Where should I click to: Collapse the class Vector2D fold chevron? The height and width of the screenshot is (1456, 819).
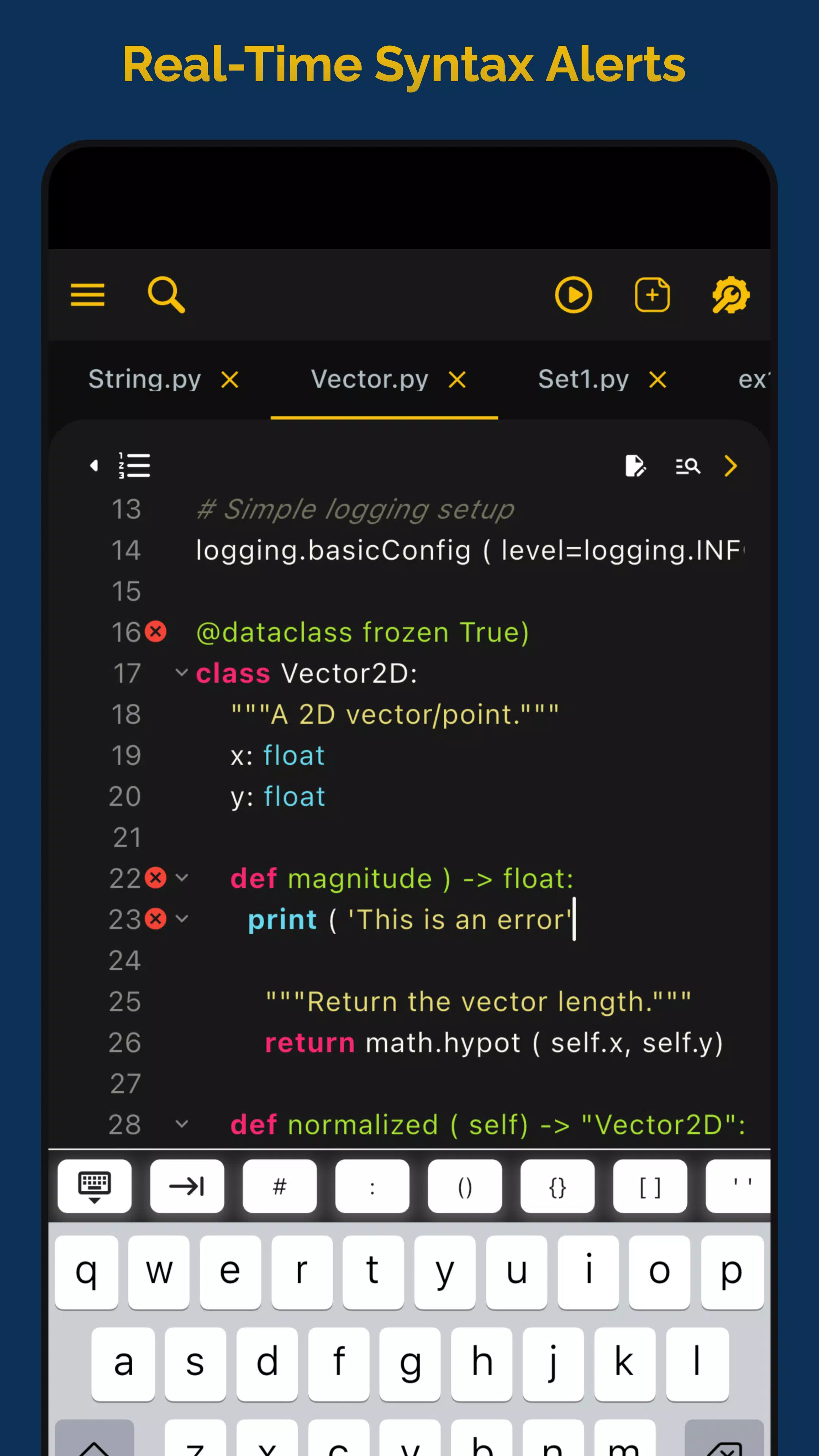[182, 673]
